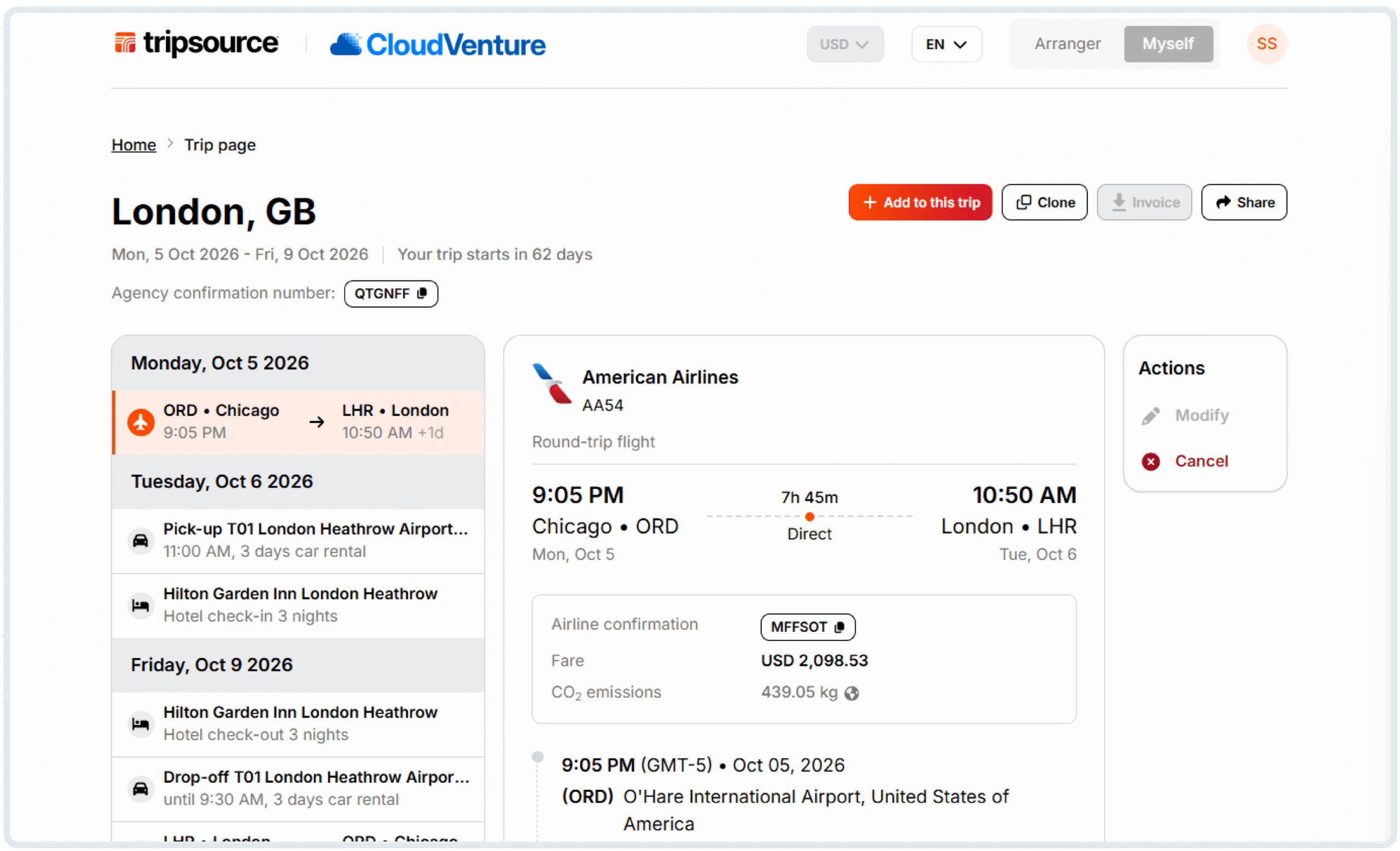Switch to Arranger mode
1400x851 pixels.
click(1067, 44)
